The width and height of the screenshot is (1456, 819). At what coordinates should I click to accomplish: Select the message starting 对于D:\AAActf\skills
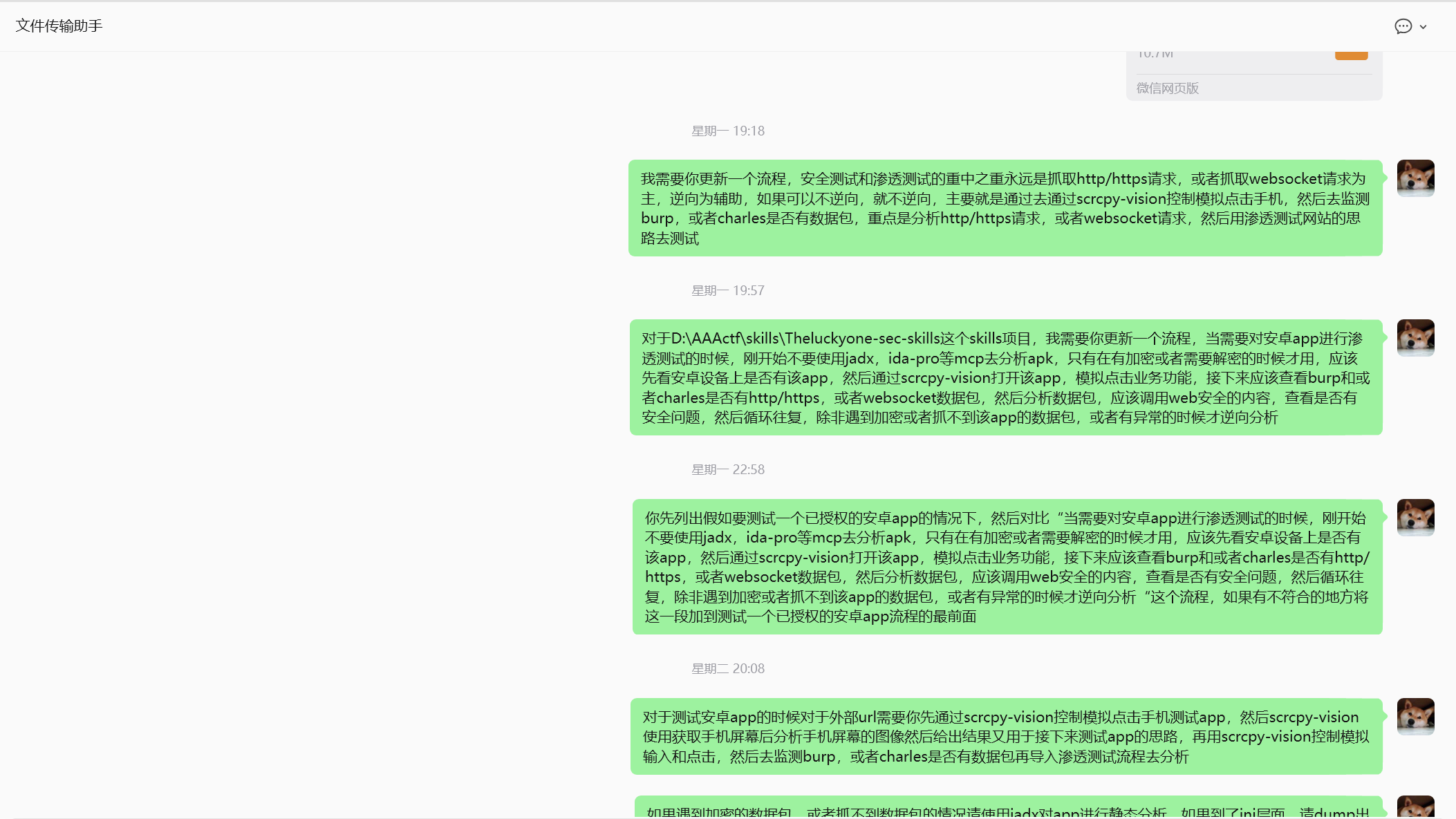coord(1006,377)
